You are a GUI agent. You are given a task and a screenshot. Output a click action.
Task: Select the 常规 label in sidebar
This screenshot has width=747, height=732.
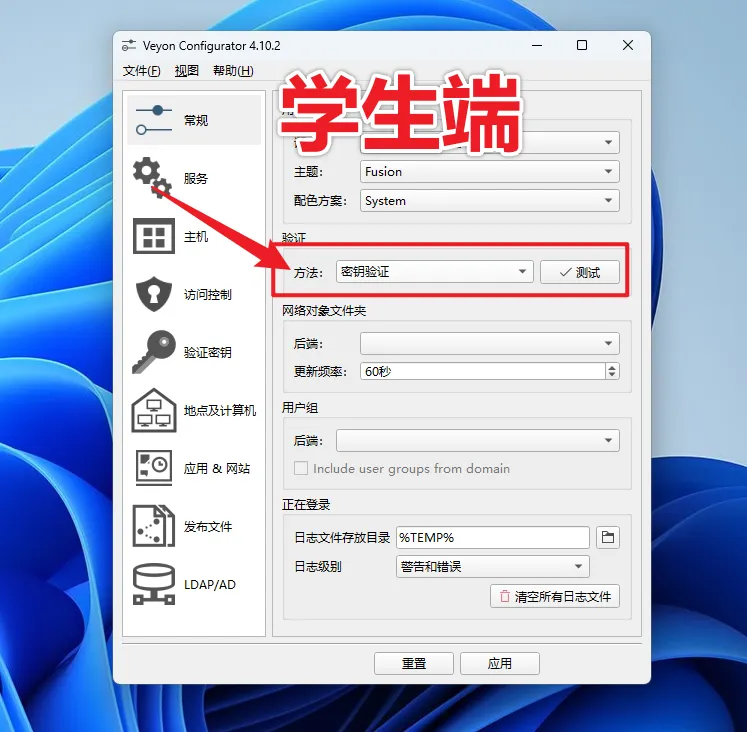coord(196,120)
